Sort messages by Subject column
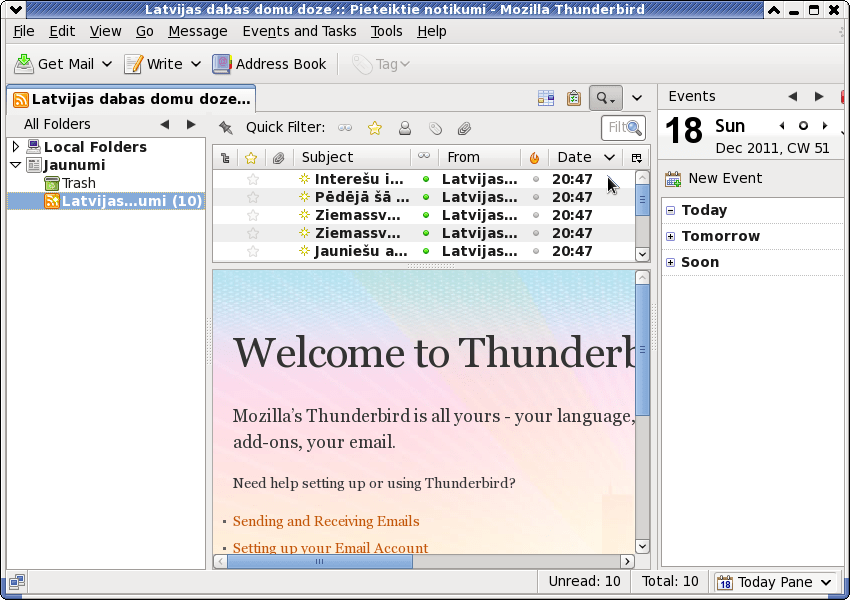The width and height of the screenshot is (850, 600). tap(352, 158)
